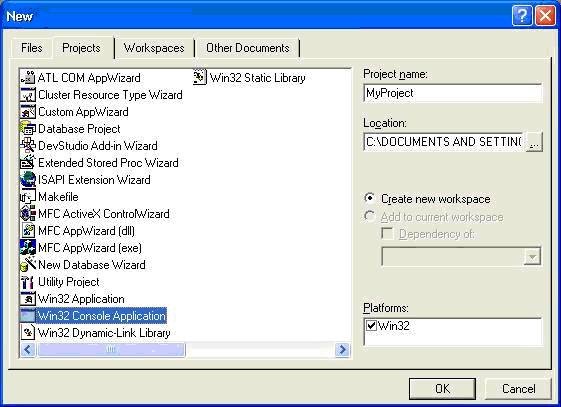Click the 'Database Project' list text
The width and height of the screenshot is (561, 407).
79,129
